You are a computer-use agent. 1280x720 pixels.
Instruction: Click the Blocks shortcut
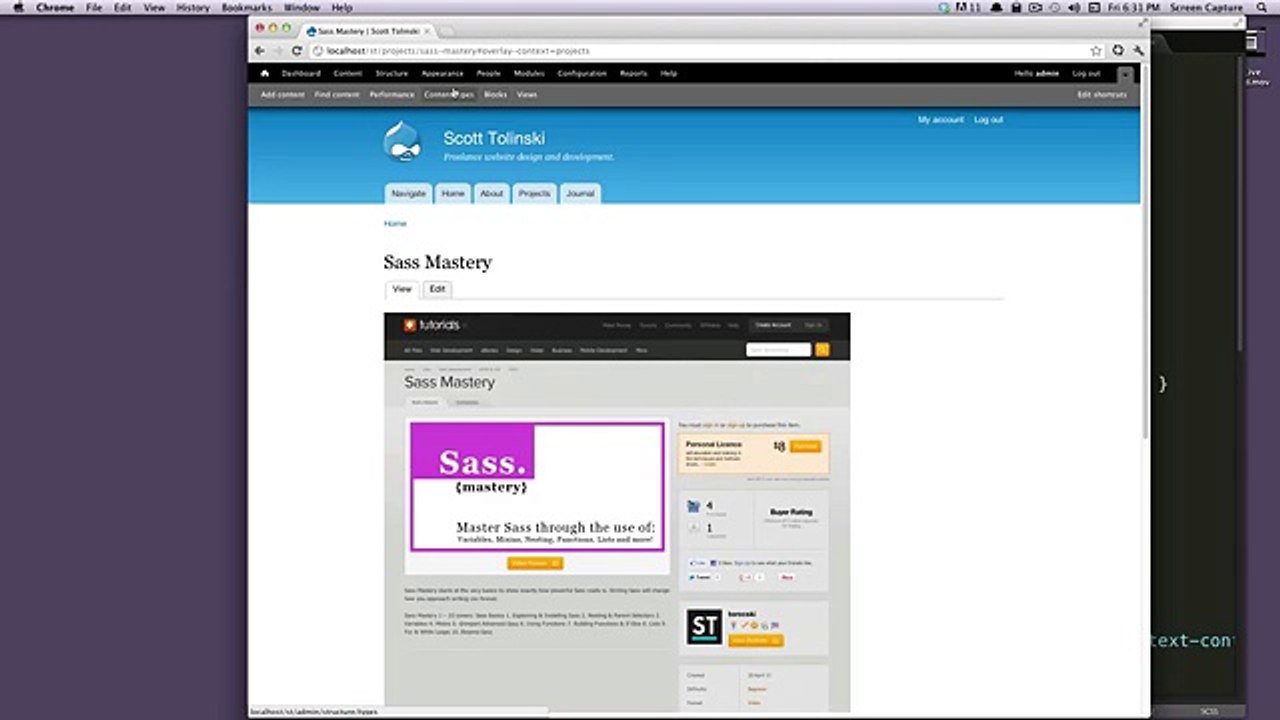(x=495, y=95)
